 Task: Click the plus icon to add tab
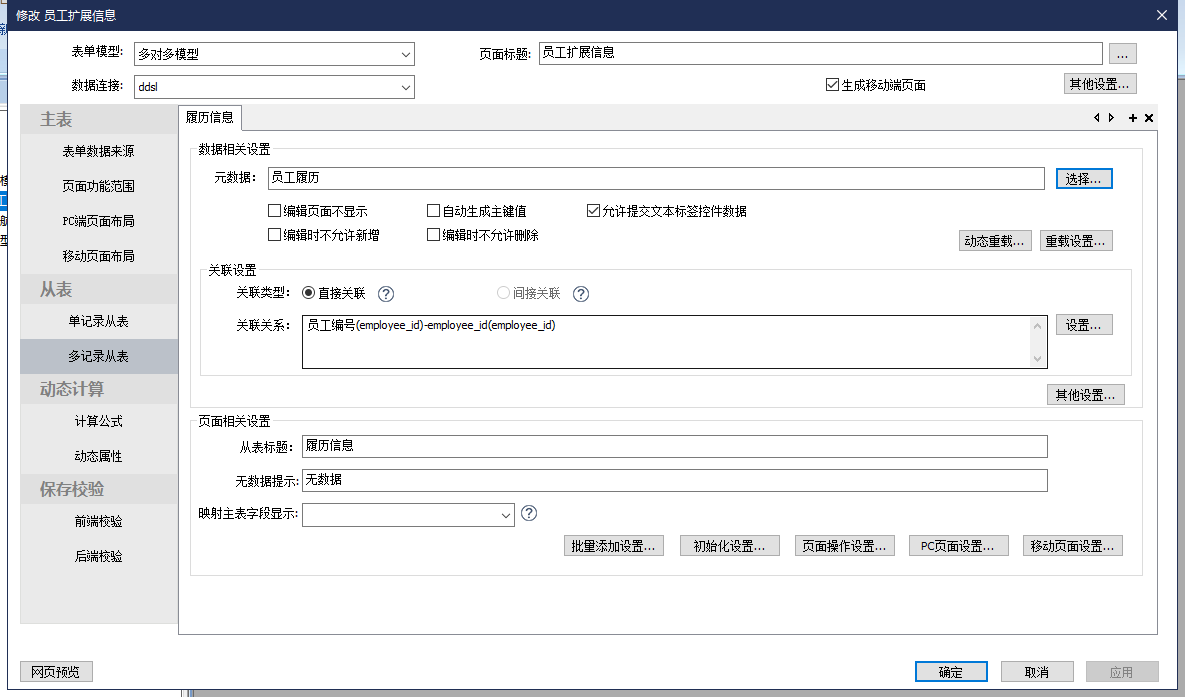point(1133,118)
